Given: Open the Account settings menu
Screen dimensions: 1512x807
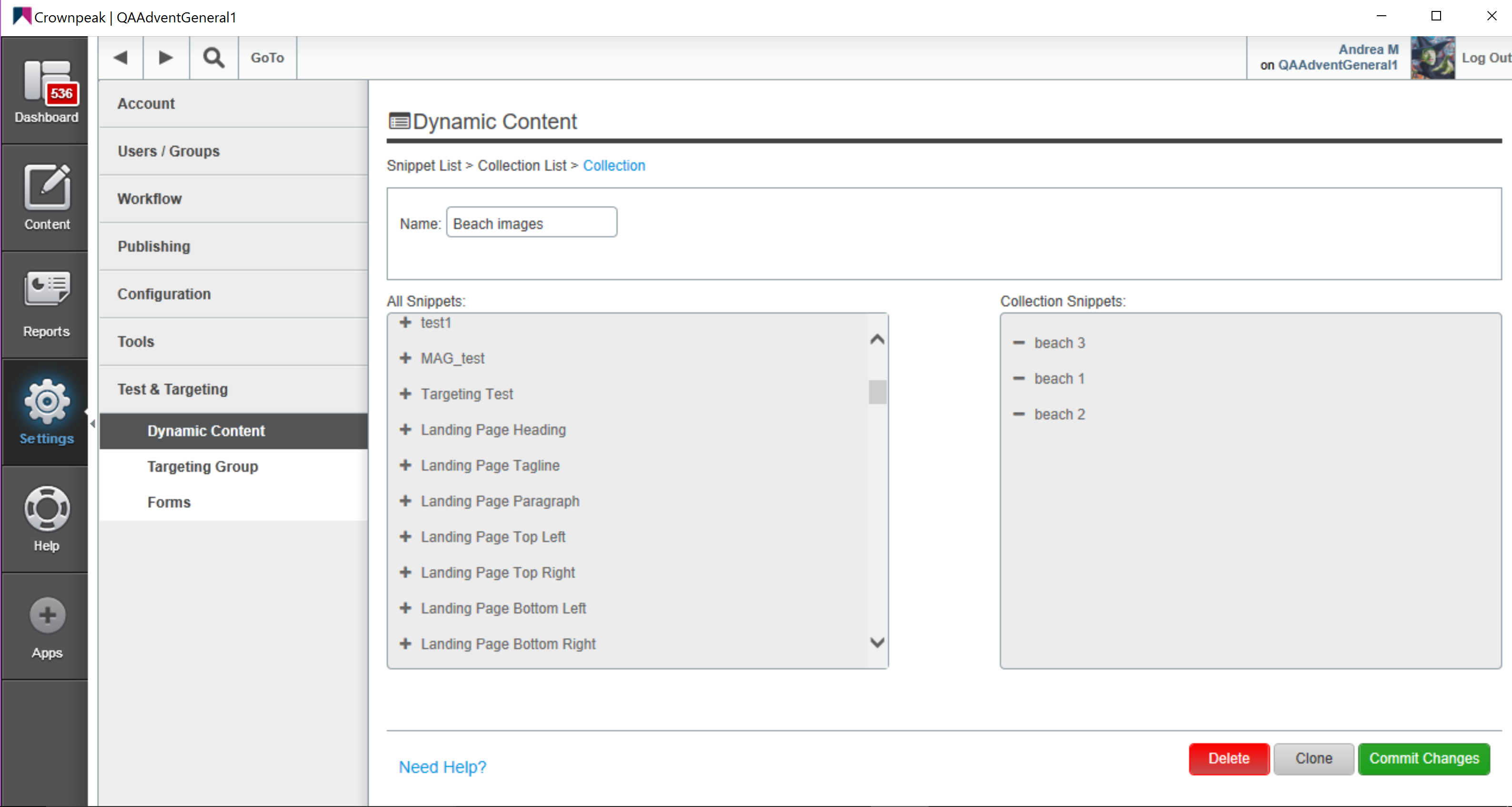Looking at the screenshot, I should pos(234,104).
